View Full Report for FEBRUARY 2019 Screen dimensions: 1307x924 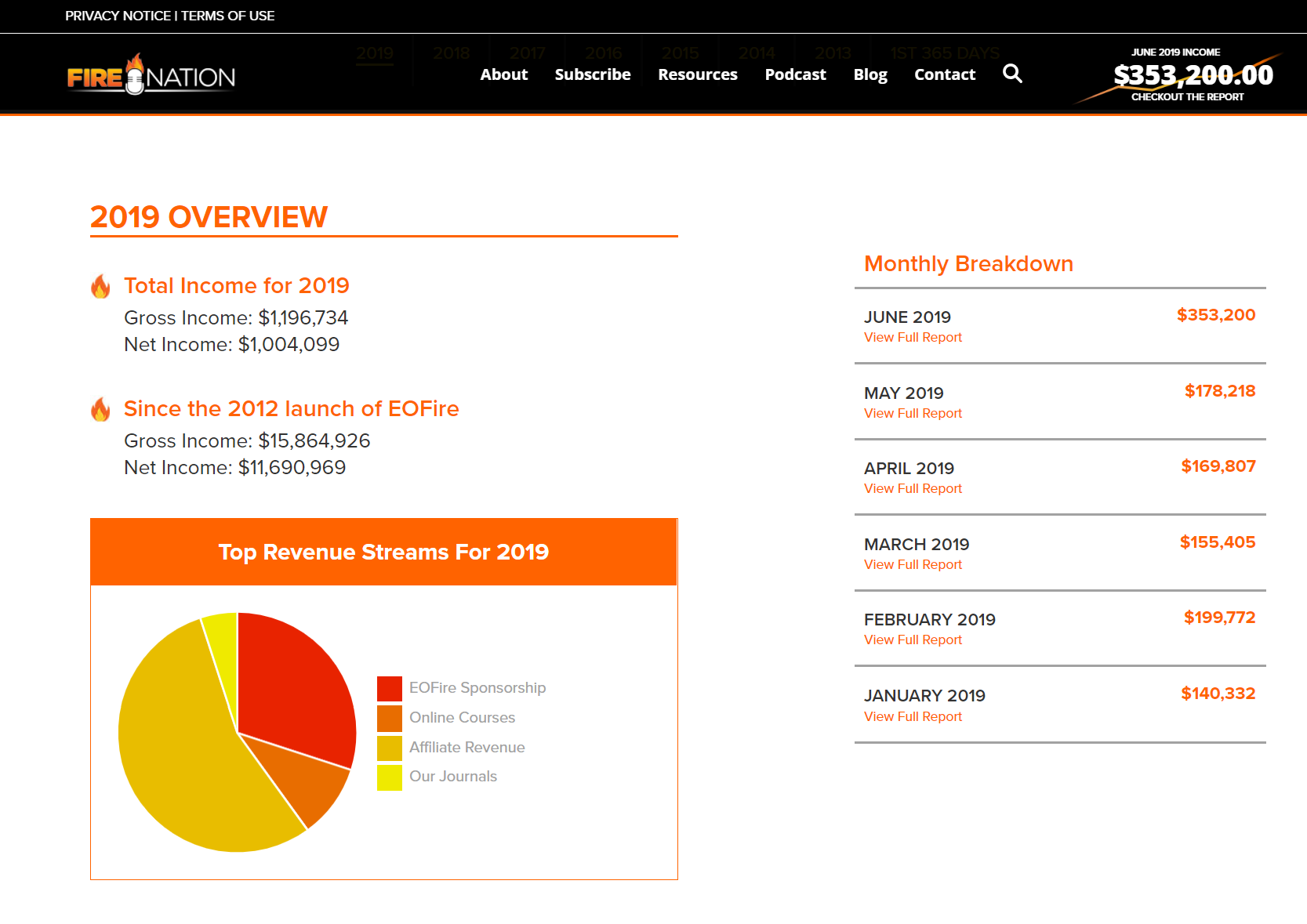pyautogui.click(x=912, y=640)
